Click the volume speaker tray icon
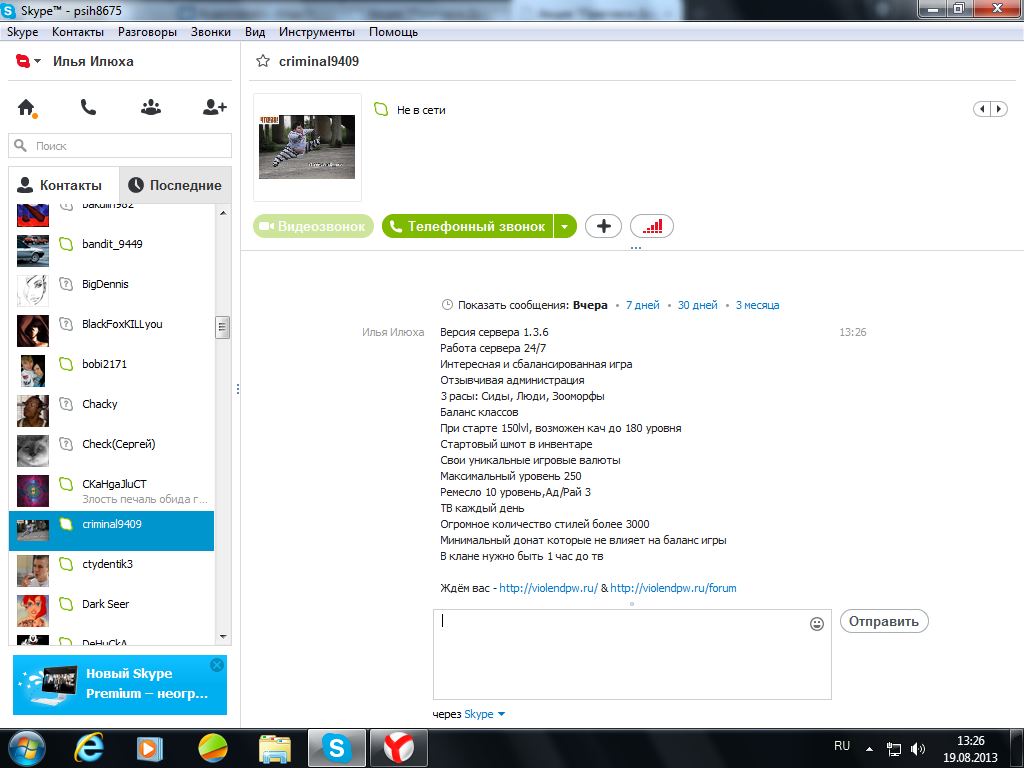This screenshot has width=1024, height=768. point(918,749)
